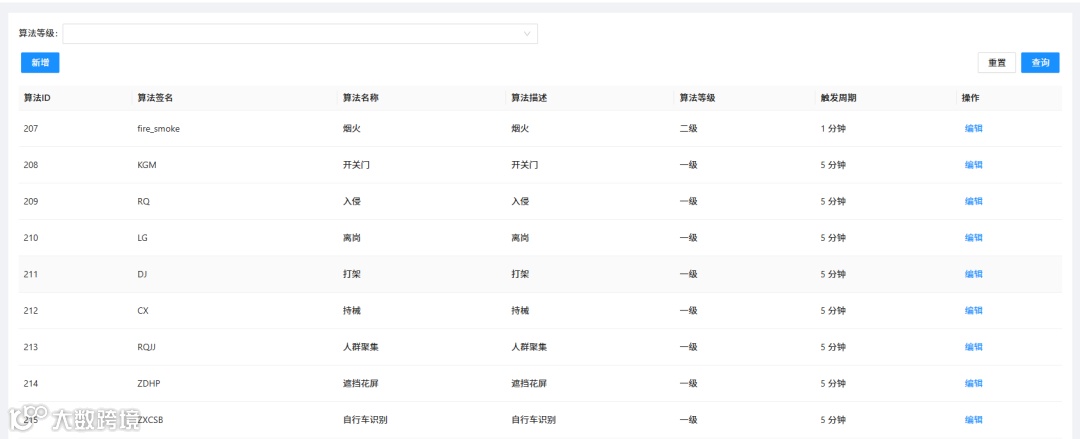Click the KGM signature cell
1080x439 pixels.
tap(147, 165)
